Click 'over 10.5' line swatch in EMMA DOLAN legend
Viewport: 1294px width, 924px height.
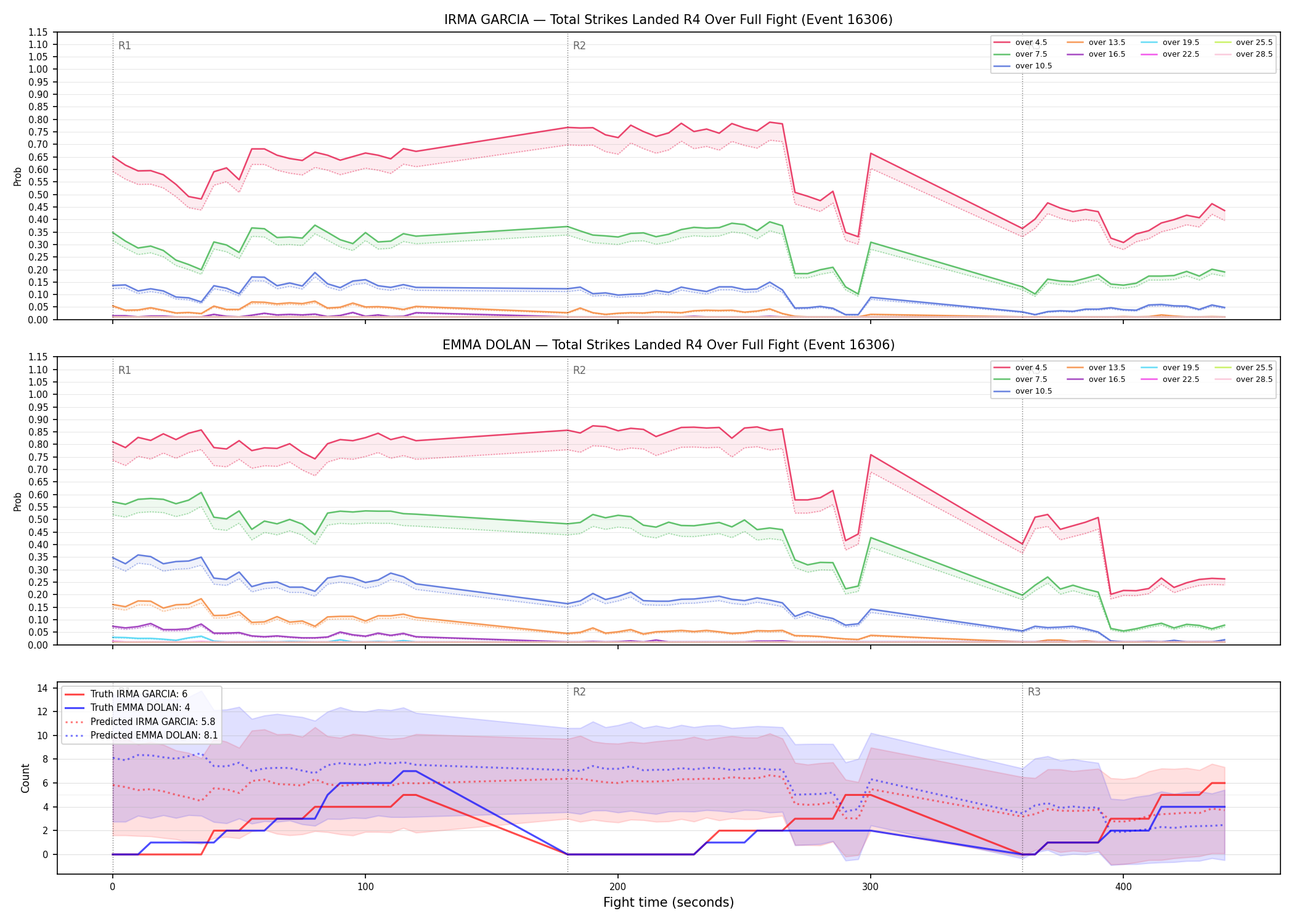pos(1003,391)
